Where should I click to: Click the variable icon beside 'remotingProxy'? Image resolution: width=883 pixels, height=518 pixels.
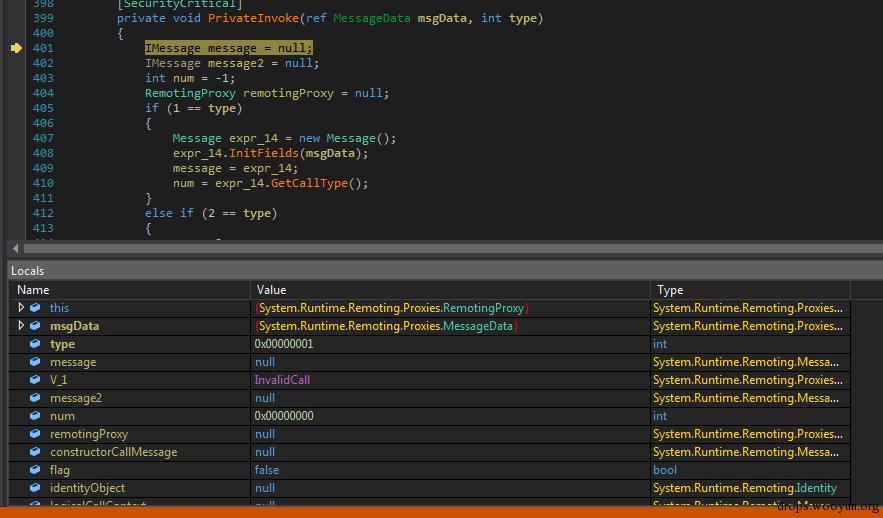35,434
